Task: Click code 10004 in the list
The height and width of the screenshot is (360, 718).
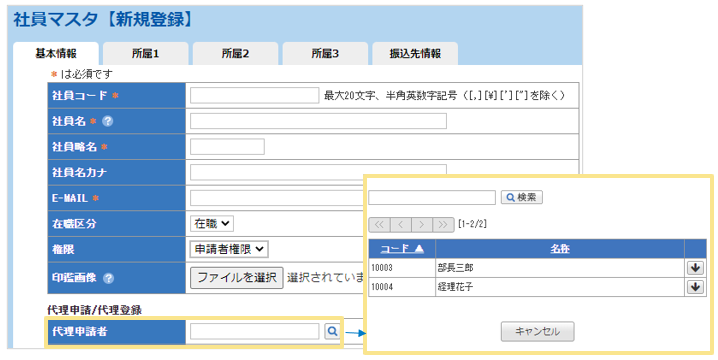Action: coord(382,287)
